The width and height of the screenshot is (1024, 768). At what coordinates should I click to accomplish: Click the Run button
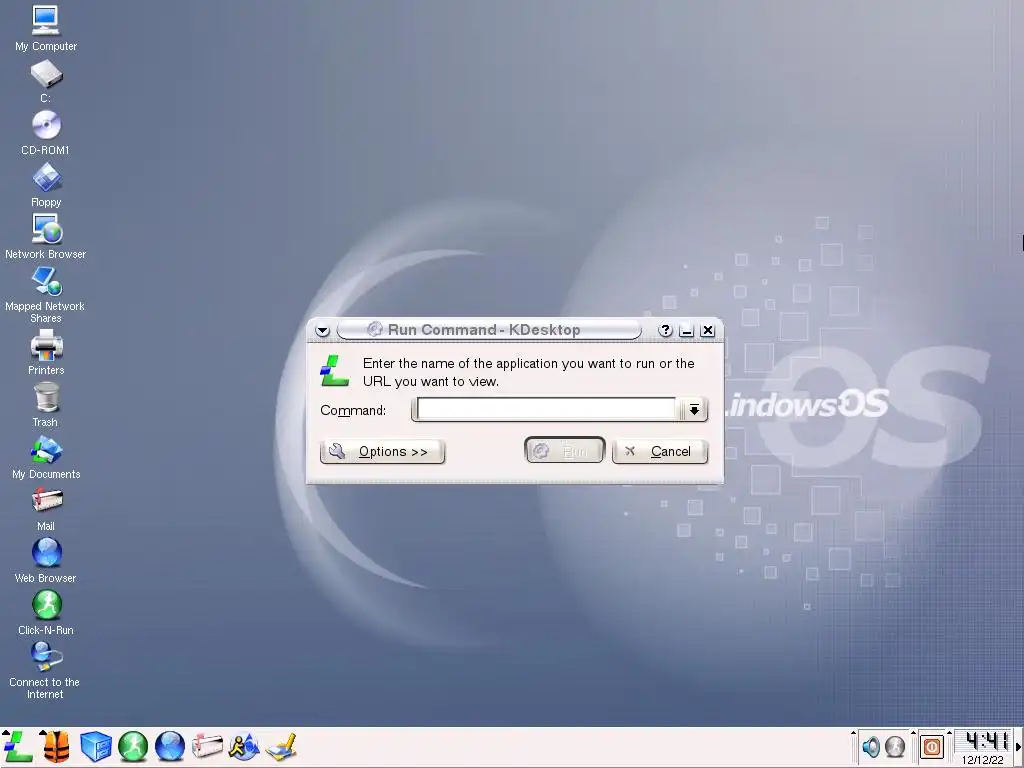coord(565,451)
